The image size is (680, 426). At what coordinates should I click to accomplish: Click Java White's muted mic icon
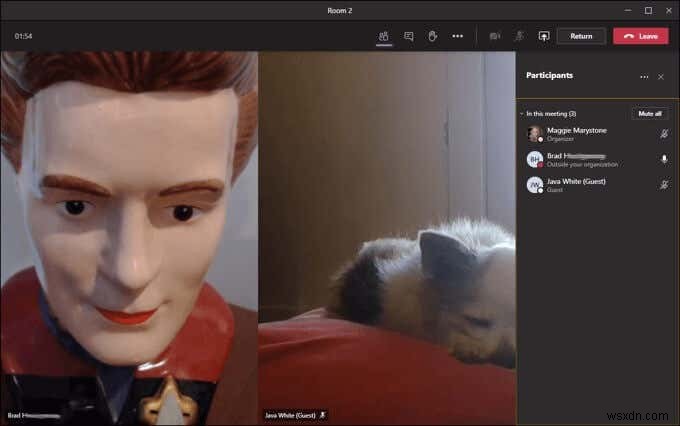(664, 185)
